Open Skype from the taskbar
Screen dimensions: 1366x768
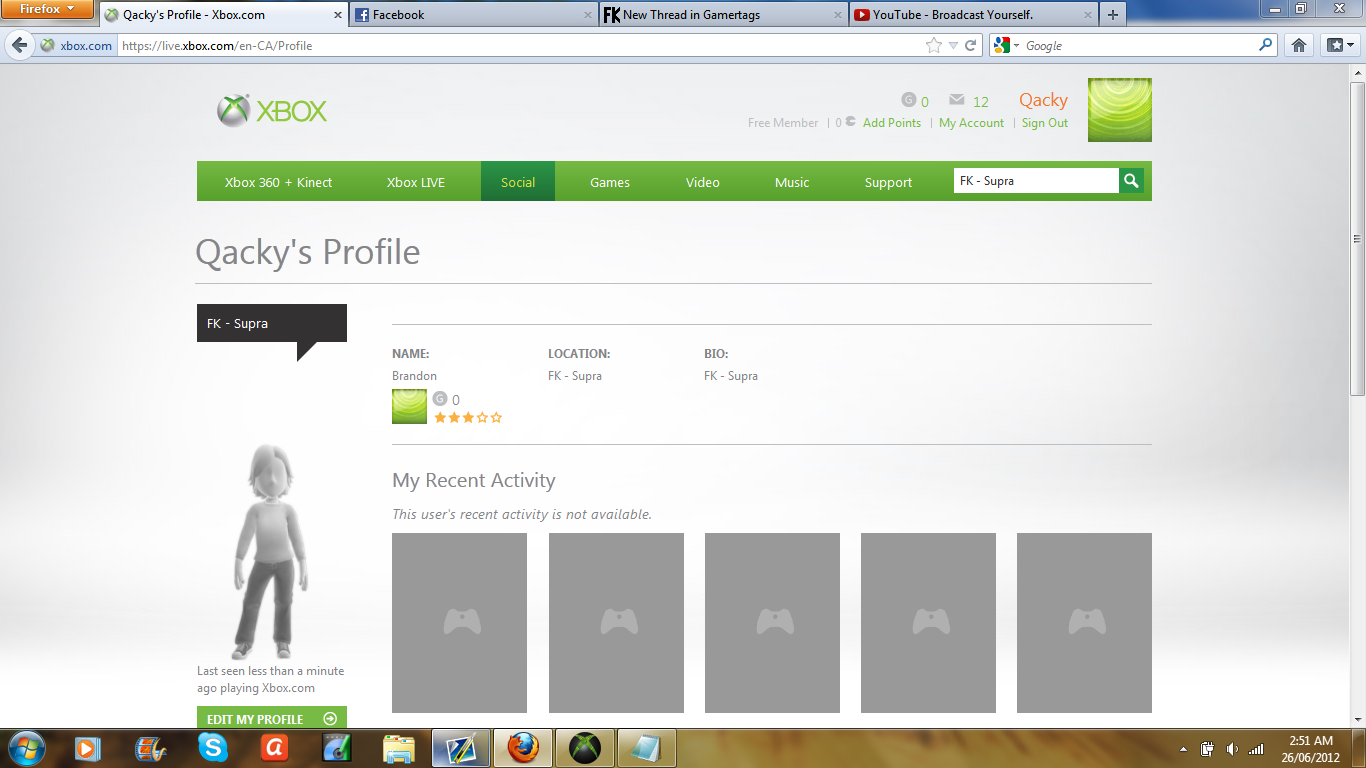(212, 747)
